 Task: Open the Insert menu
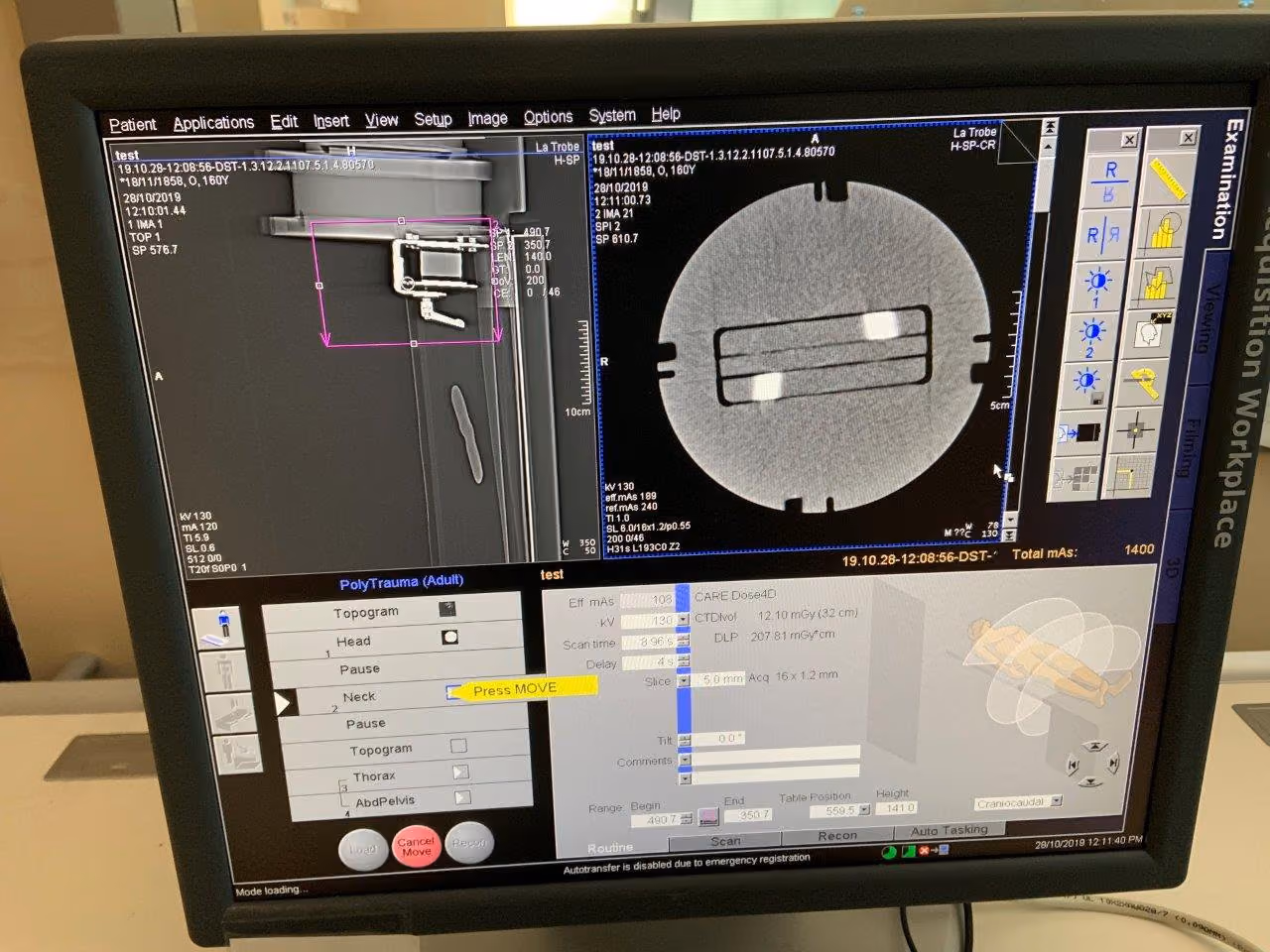click(x=331, y=120)
